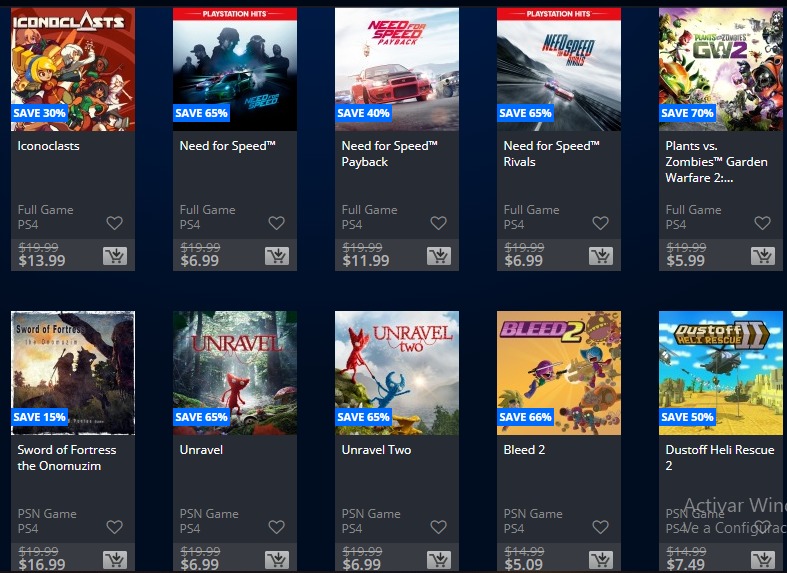Toggle wishlist heart for Need for Speed Rivals
This screenshot has height=573, width=787.
tap(600, 223)
